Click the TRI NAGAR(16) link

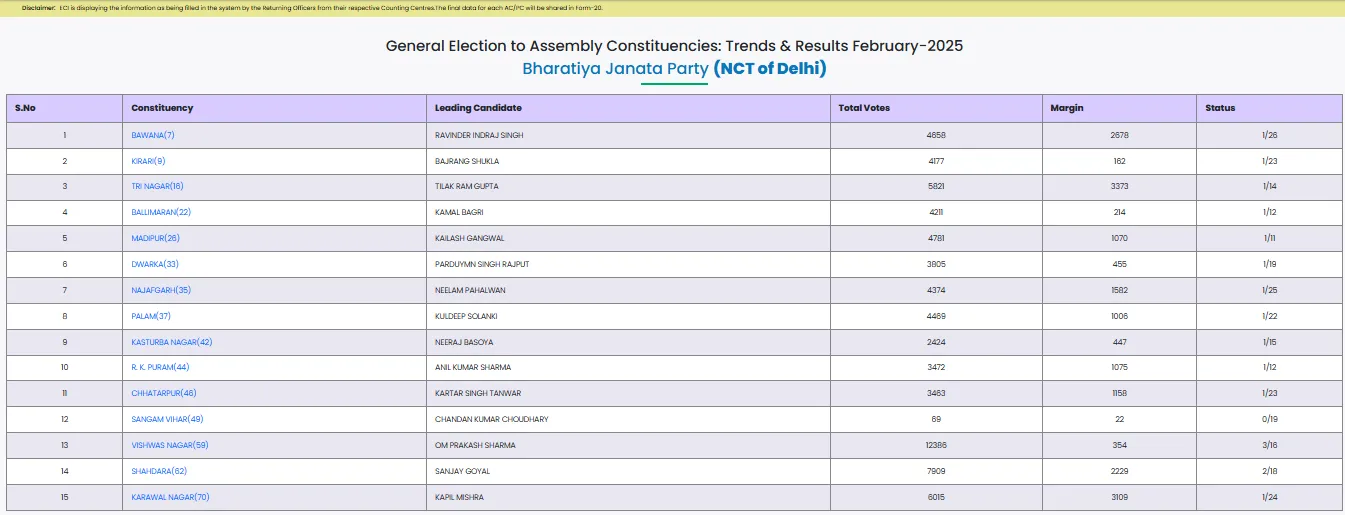coord(157,186)
